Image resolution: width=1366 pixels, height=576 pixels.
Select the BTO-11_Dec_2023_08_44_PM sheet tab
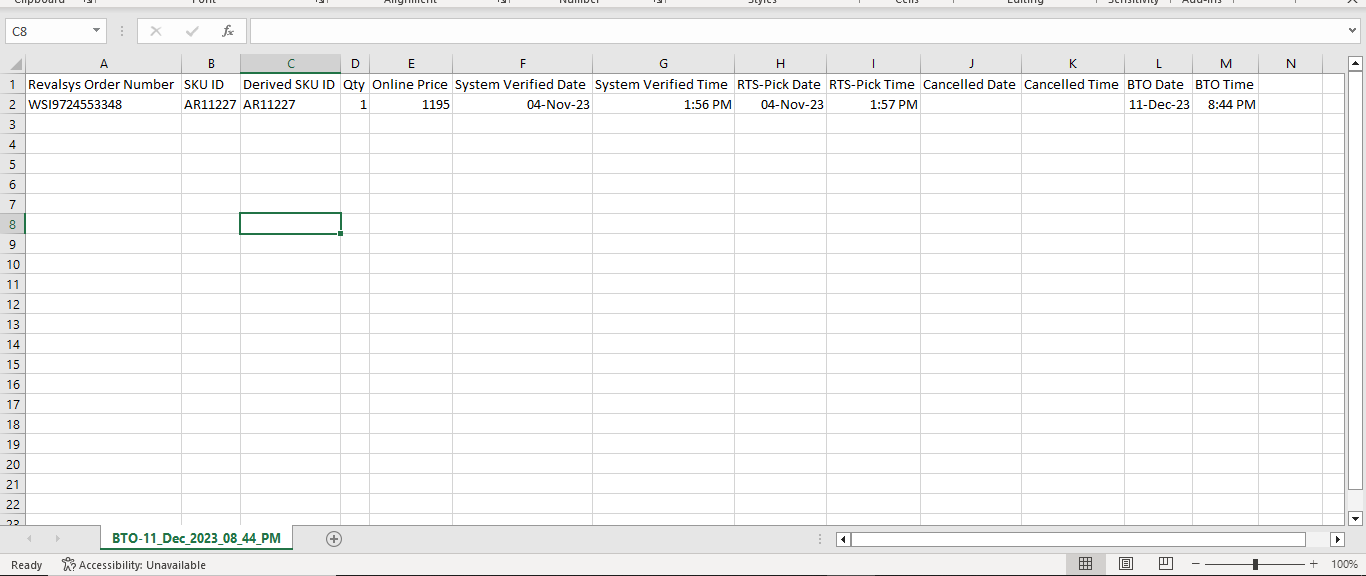[196, 538]
